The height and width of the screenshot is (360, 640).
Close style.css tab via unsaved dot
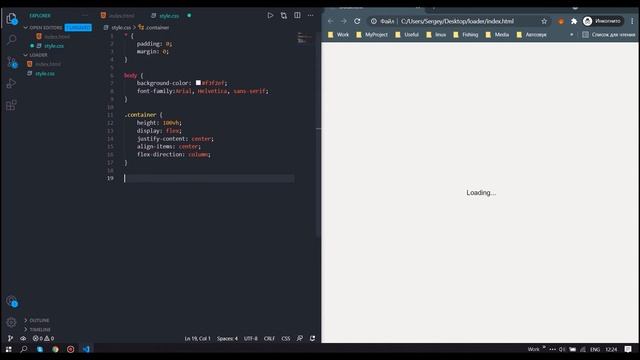coord(189,16)
